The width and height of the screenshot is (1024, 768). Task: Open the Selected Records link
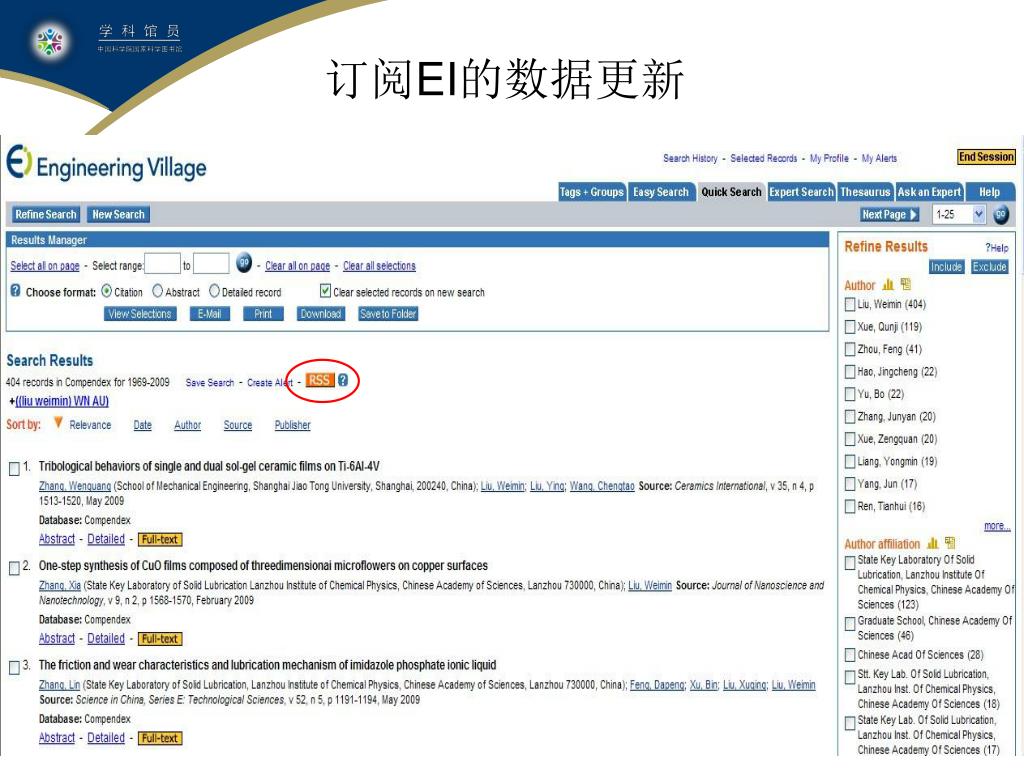click(x=763, y=158)
